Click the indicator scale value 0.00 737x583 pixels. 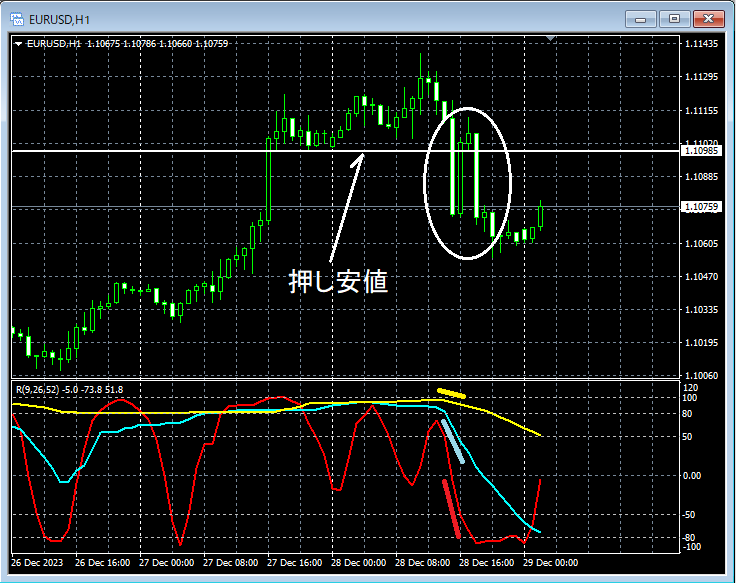[692, 476]
